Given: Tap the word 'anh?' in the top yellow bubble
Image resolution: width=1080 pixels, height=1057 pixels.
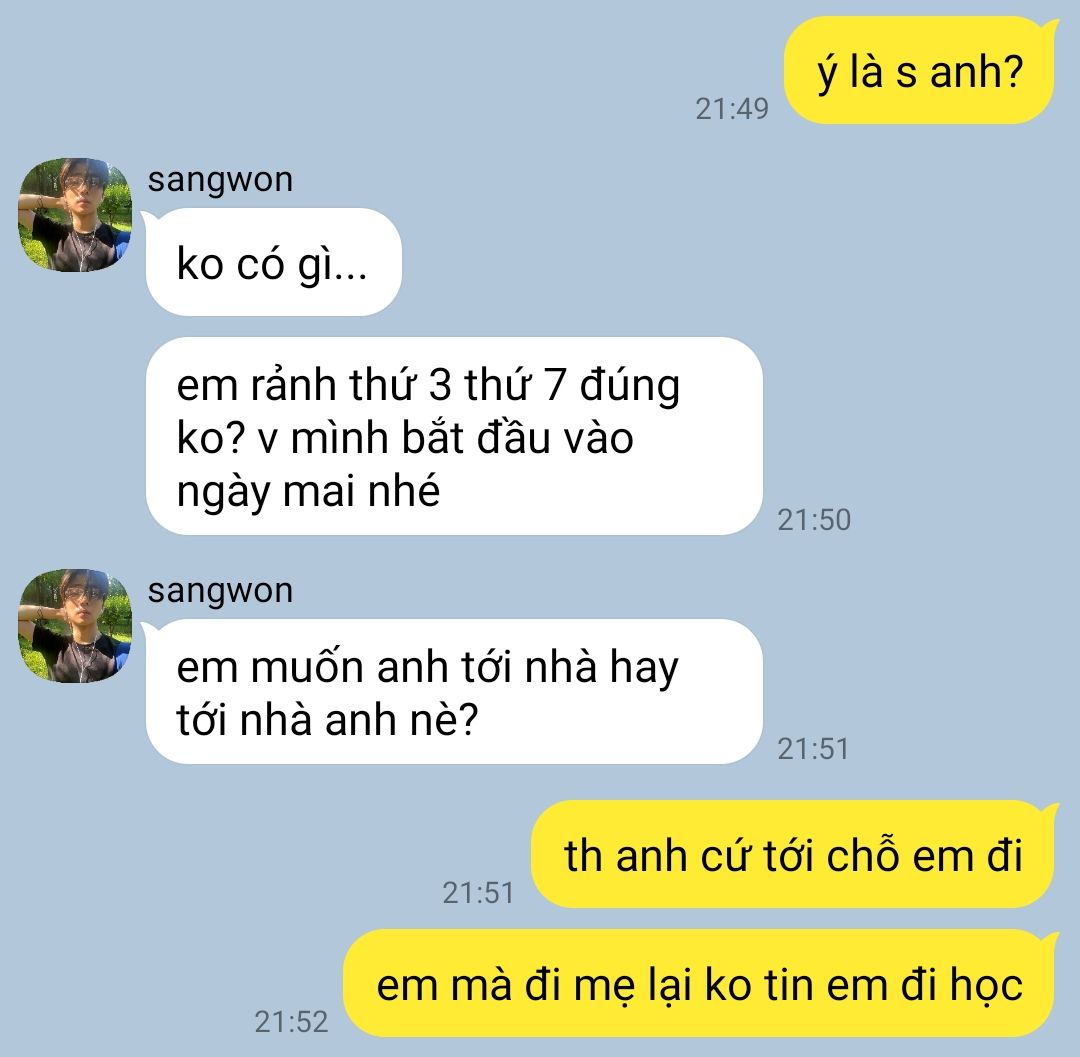Looking at the screenshot, I should [977, 71].
